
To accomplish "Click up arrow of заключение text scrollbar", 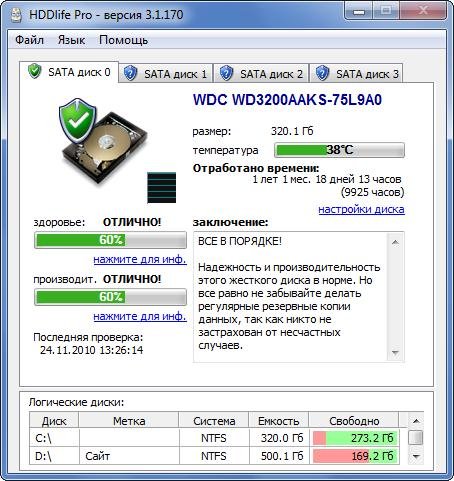I will pyautogui.click(x=395, y=242).
